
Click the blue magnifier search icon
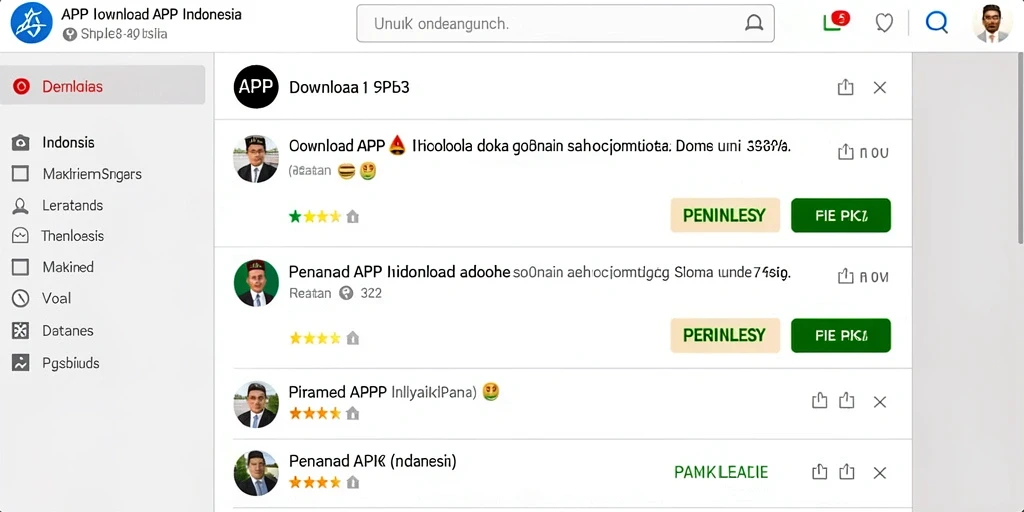click(936, 23)
